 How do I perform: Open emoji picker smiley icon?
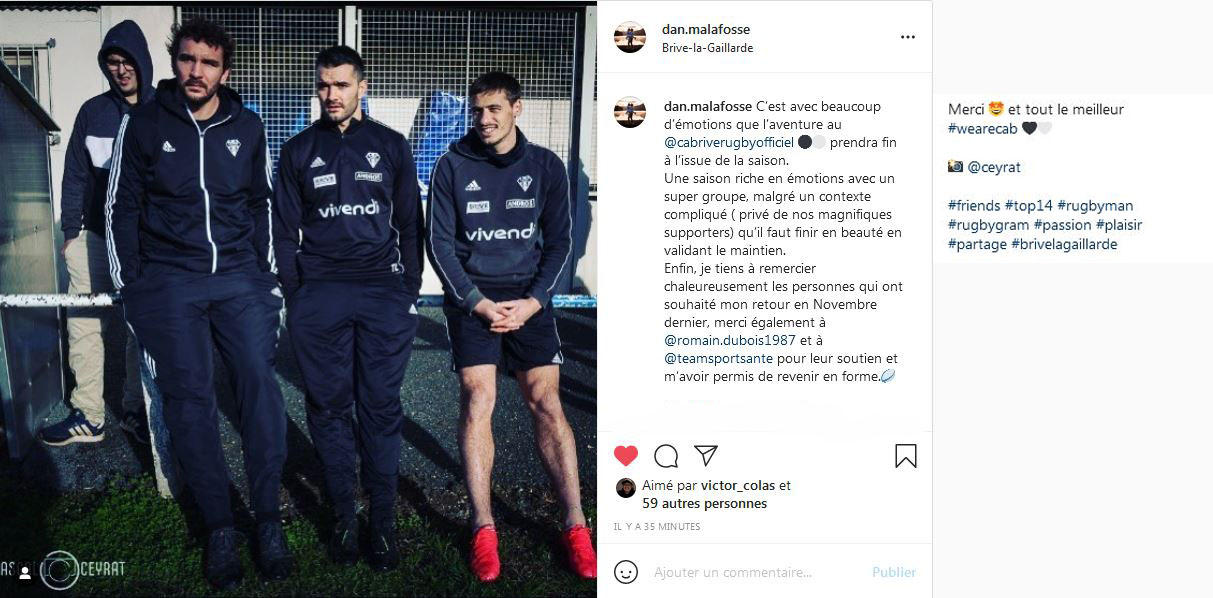626,572
